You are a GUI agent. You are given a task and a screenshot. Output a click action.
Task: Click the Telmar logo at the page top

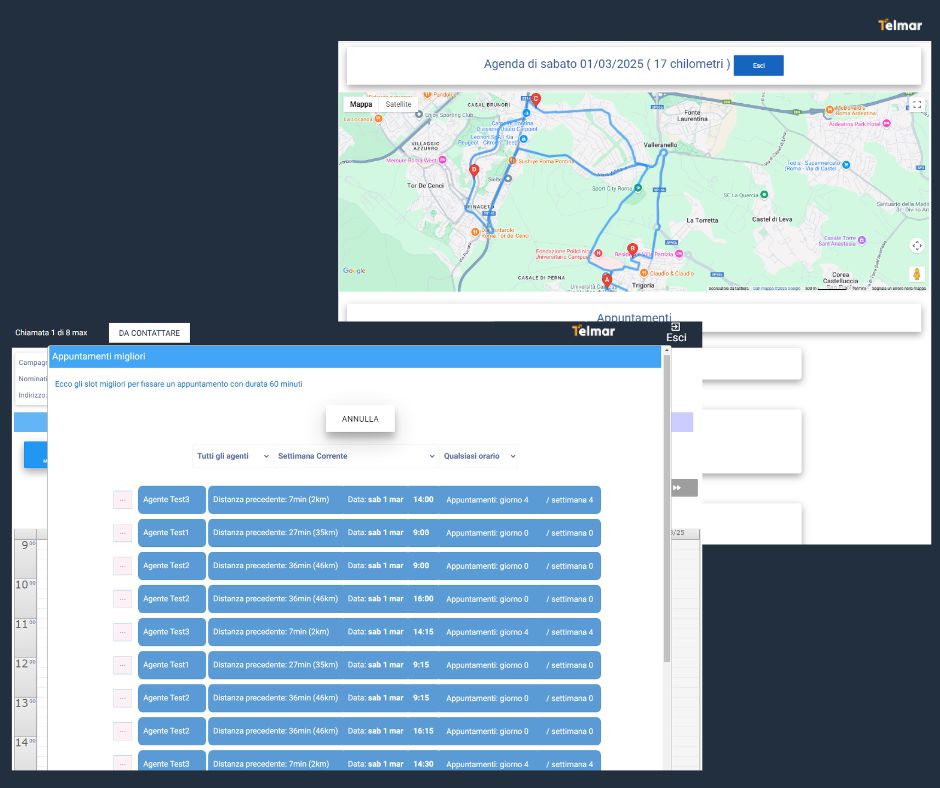900,25
